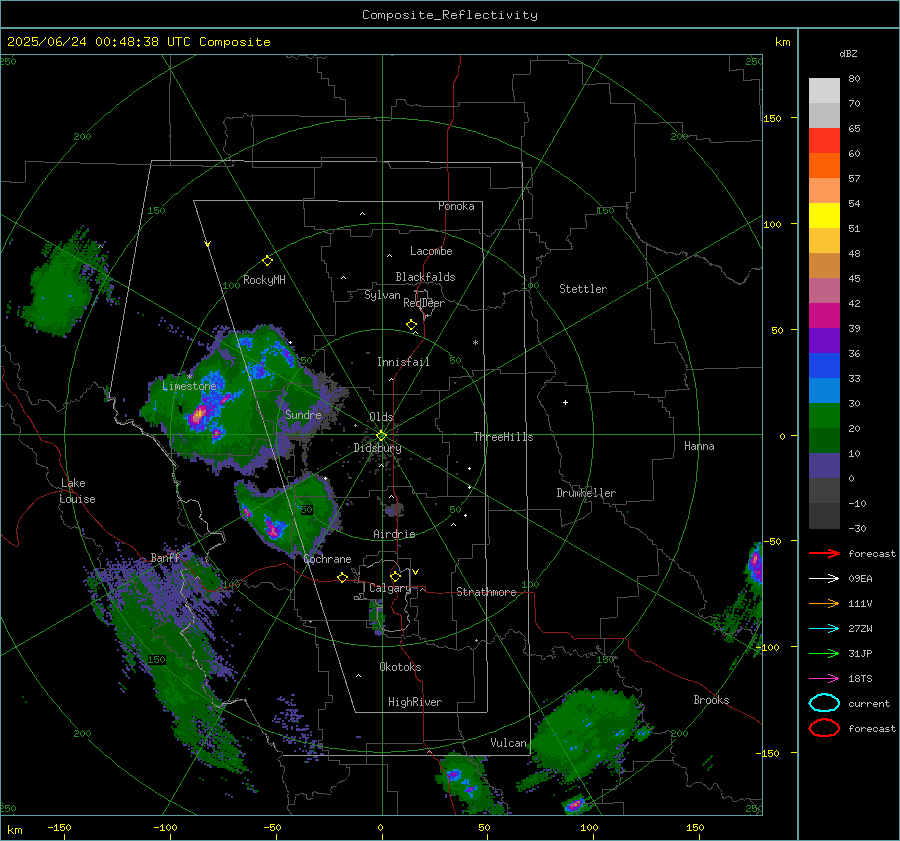Click the Didsbury town label
The image size is (900, 841).
coord(377,448)
